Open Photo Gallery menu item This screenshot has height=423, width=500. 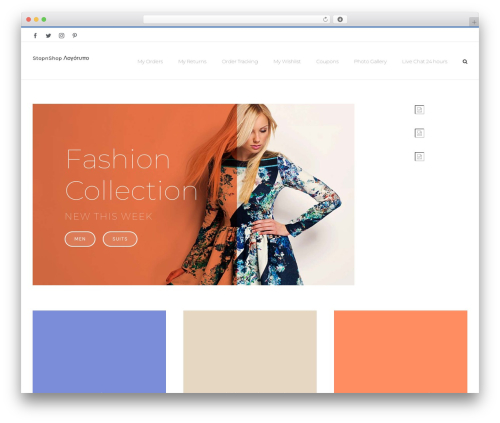[370, 62]
